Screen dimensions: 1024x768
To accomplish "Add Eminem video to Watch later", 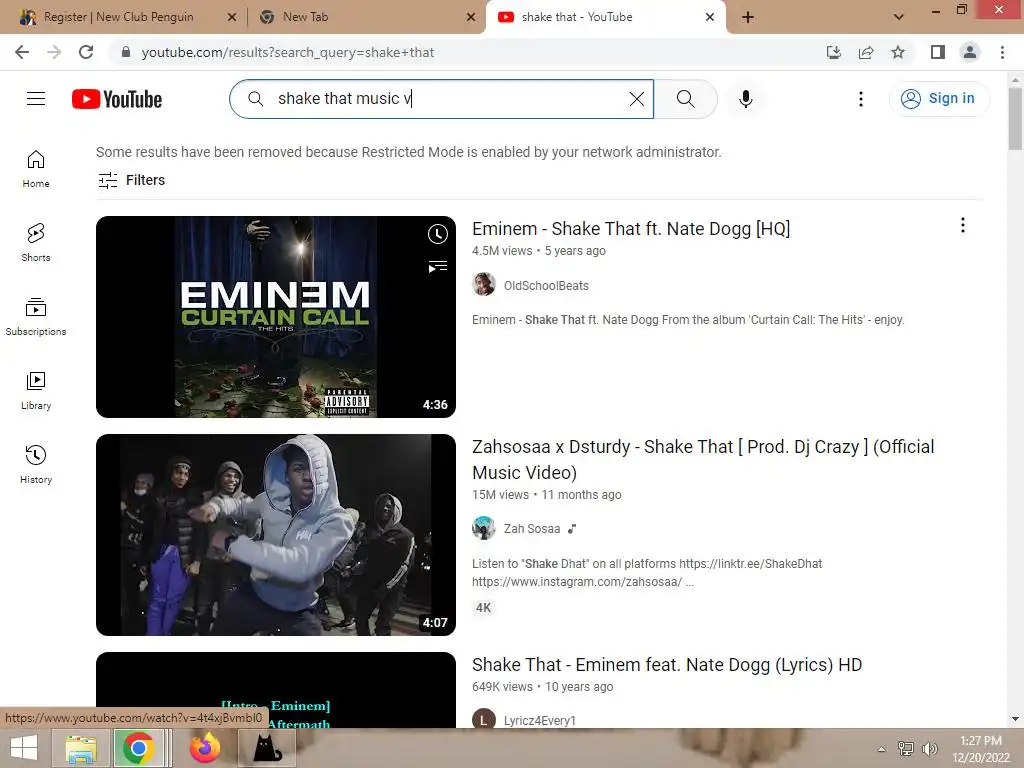I will [x=438, y=234].
